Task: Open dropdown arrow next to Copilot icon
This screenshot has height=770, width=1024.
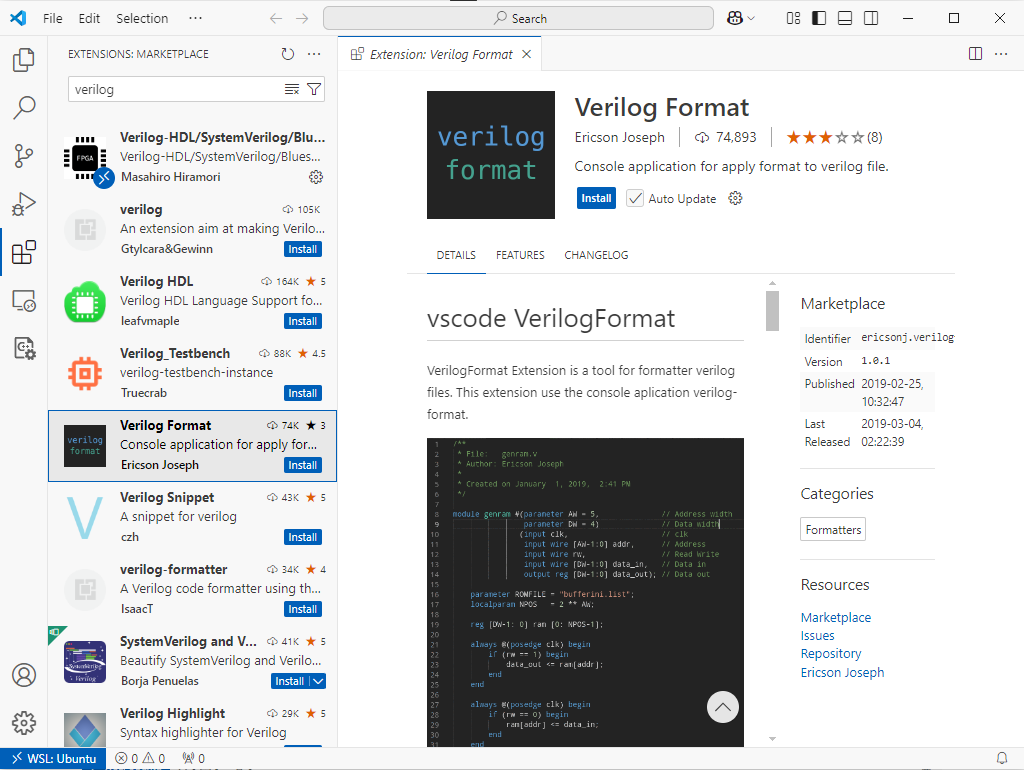Action: [751, 18]
